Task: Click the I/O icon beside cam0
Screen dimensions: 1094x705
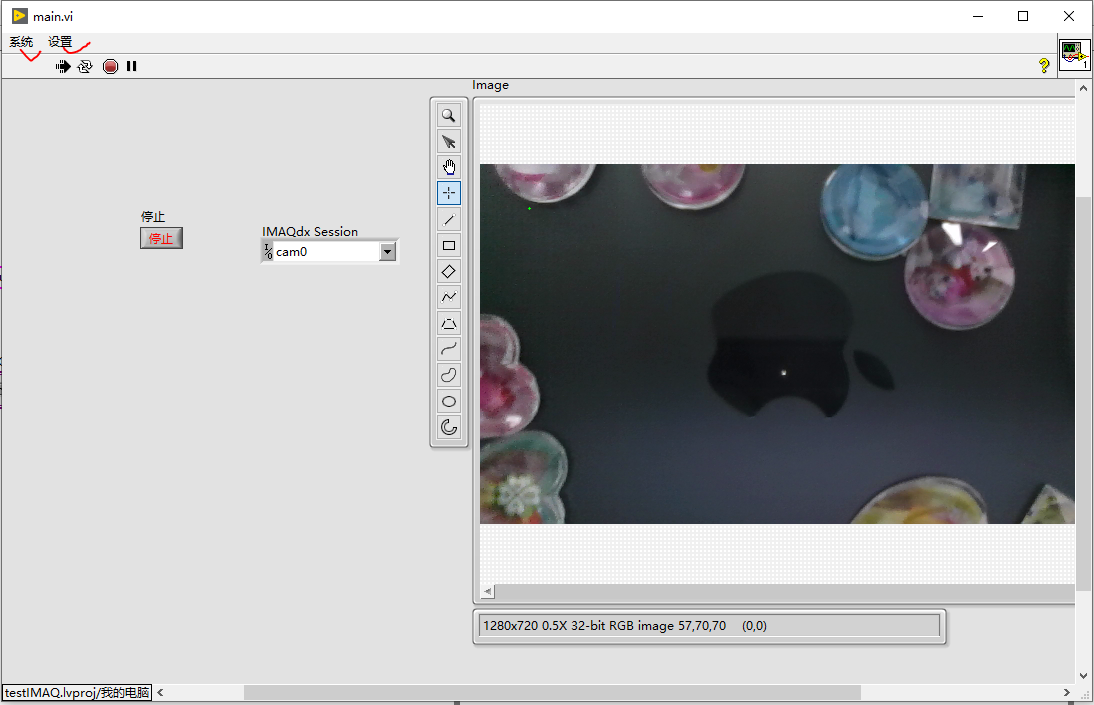Action: pos(268,252)
